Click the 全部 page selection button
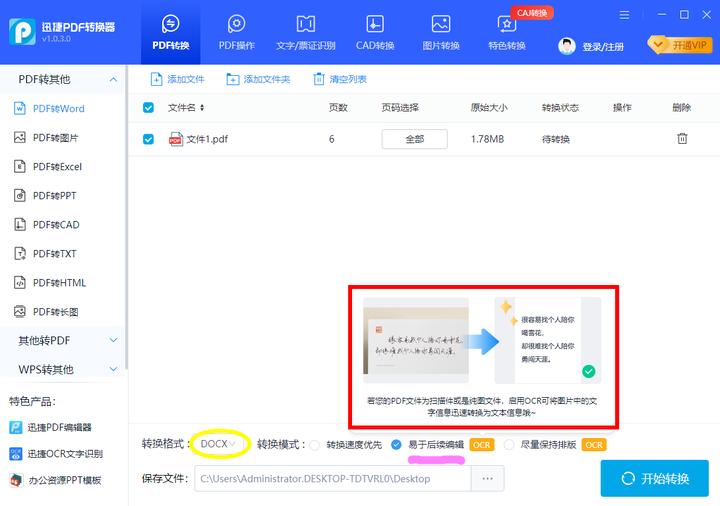 414,139
